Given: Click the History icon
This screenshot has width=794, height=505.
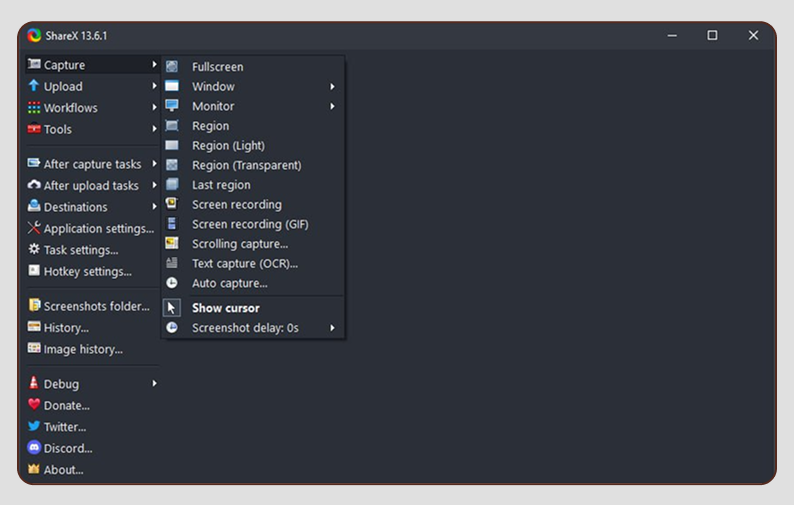Looking at the screenshot, I should (34, 327).
